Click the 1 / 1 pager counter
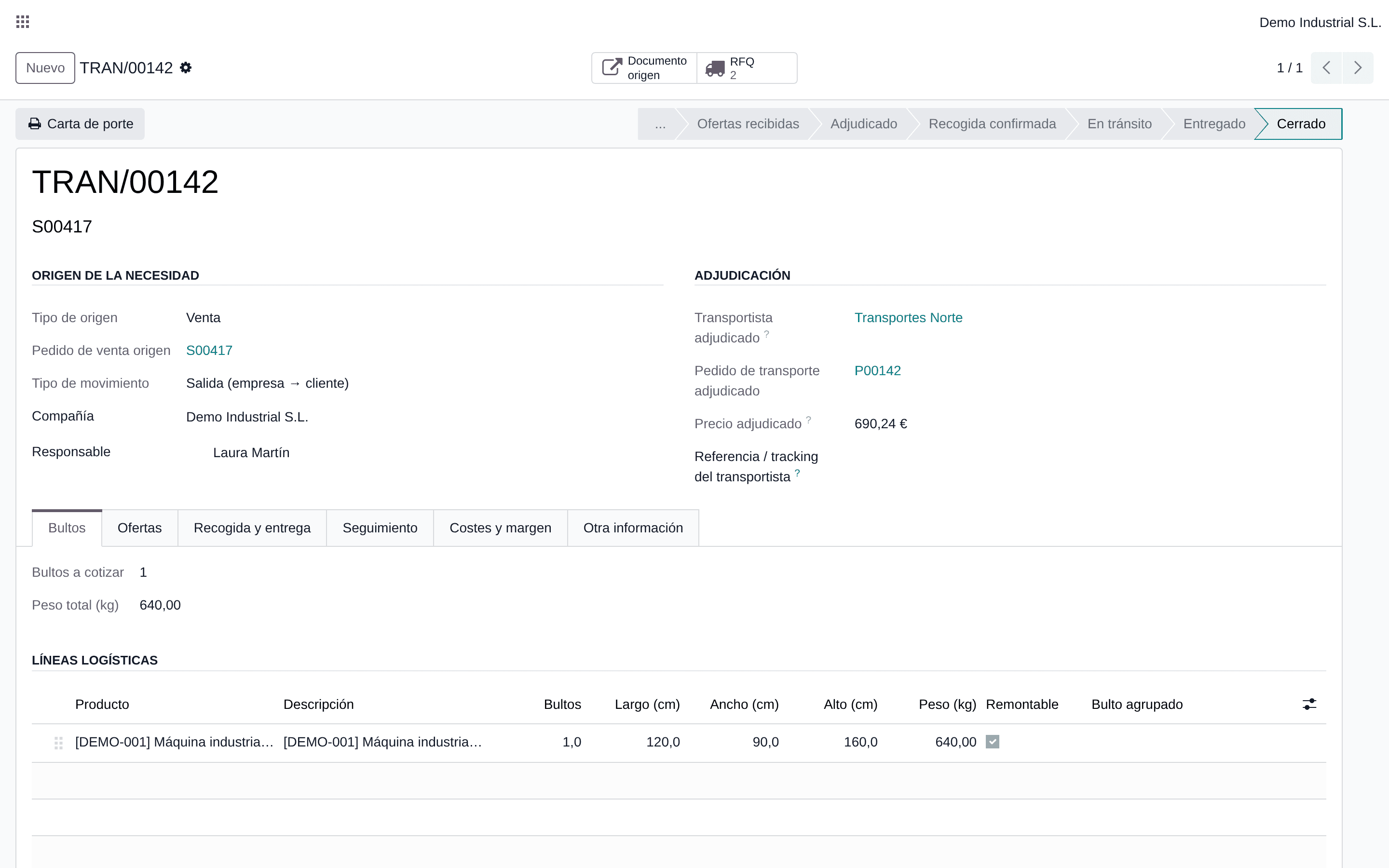The image size is (1389, 868). [1289, 68]
